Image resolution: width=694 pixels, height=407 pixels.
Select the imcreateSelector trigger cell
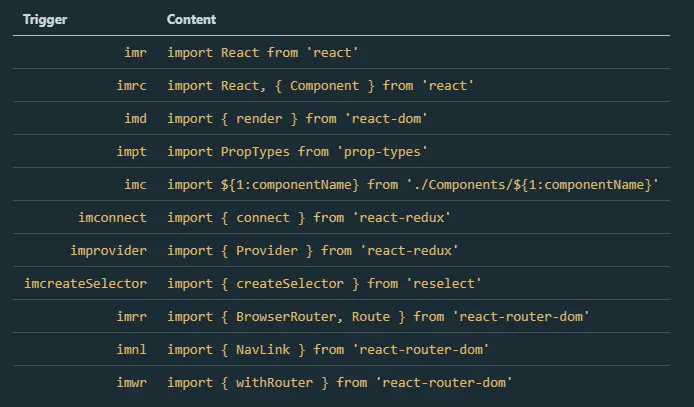(85, 283)
